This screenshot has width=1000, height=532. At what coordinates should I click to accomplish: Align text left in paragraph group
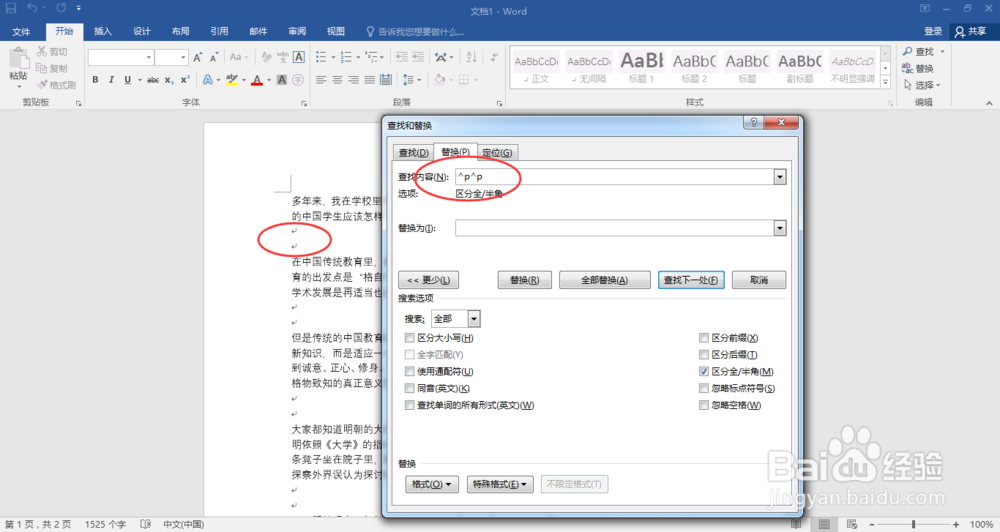coord(321,80)
